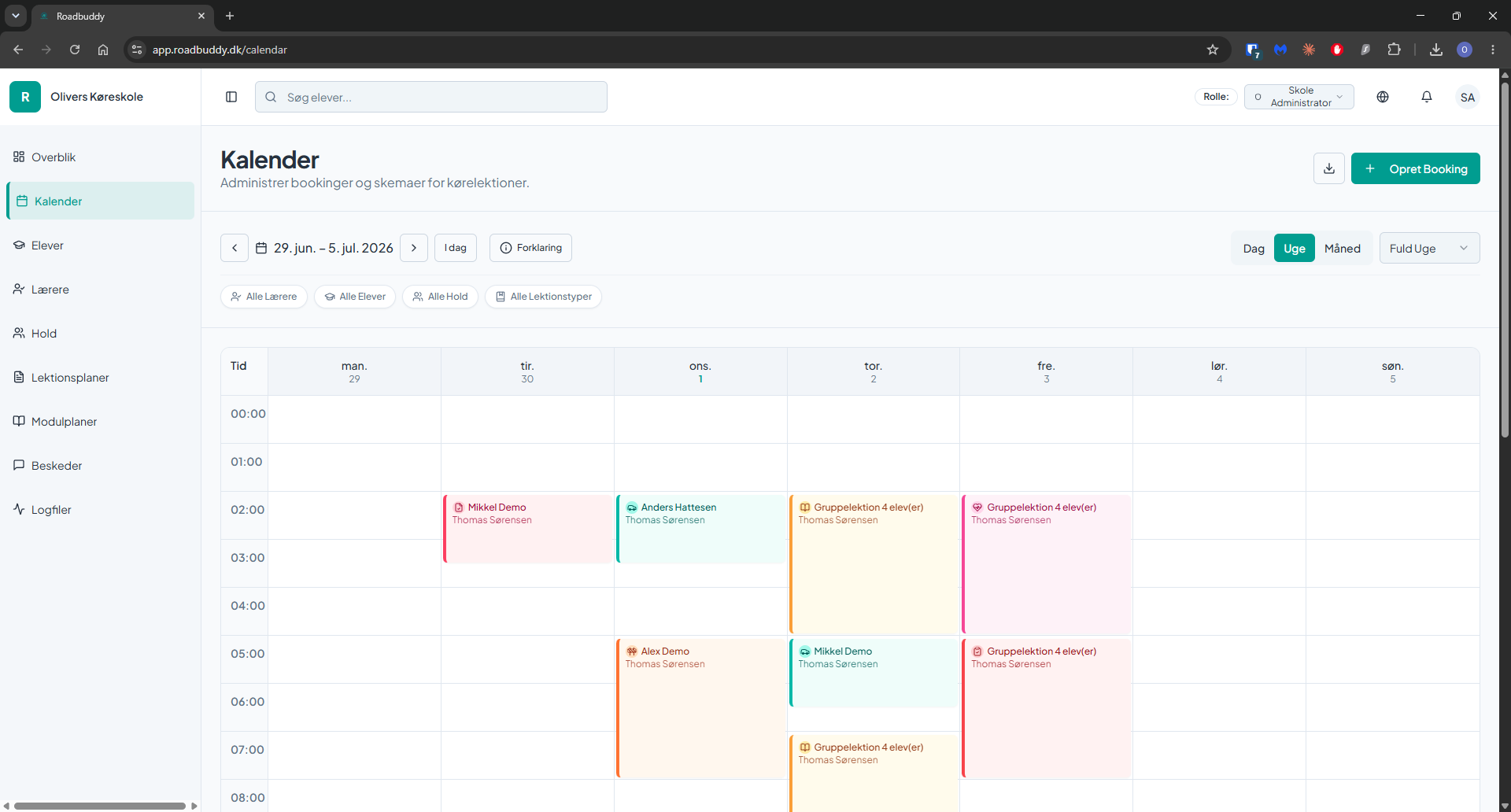The height and width of the screenshot is (812, 1511).
Task: Click the lør. 4 column header
Action: (1219, 371)
